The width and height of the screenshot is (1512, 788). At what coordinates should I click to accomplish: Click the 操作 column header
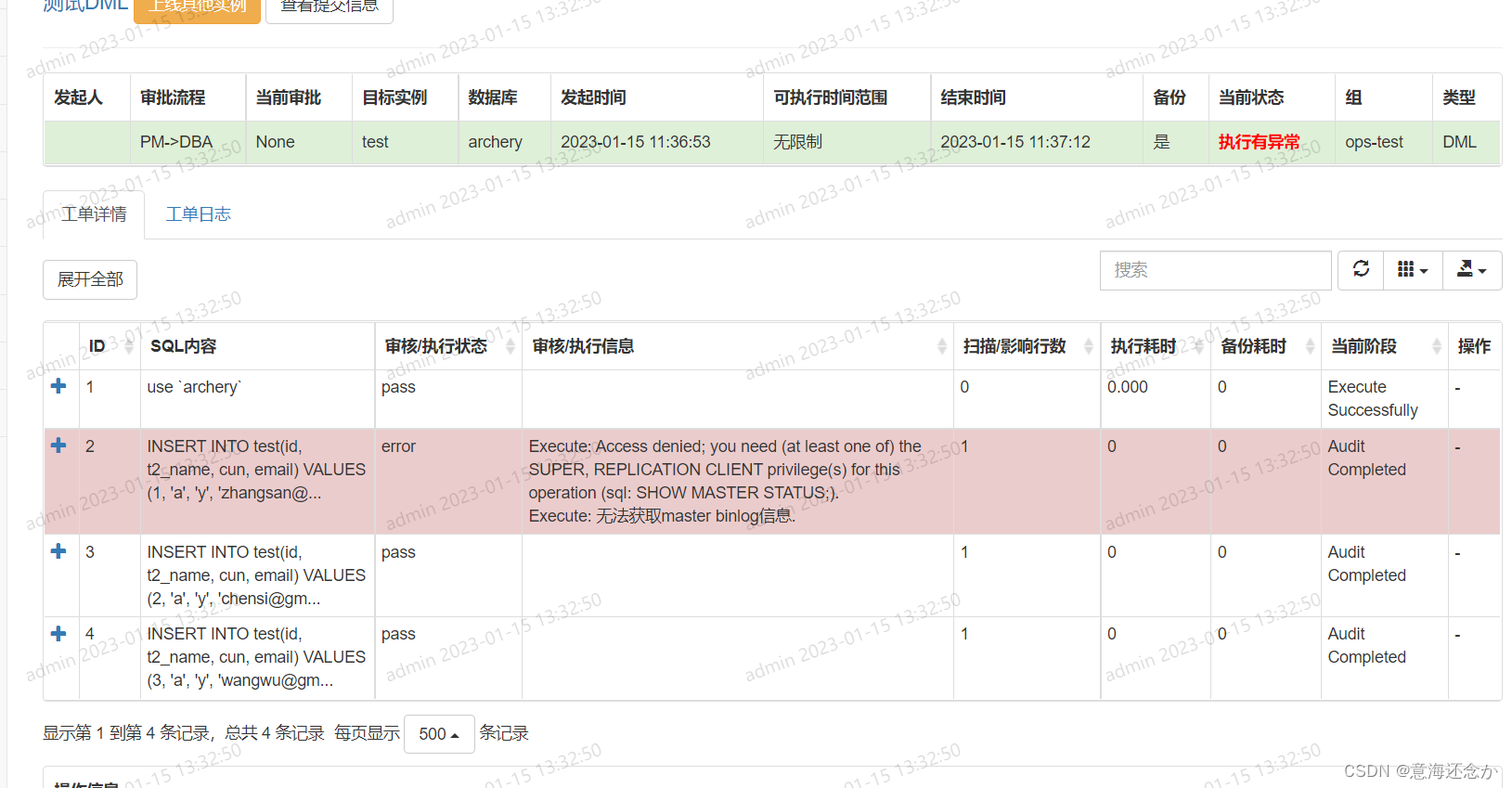click(1474, 346)
